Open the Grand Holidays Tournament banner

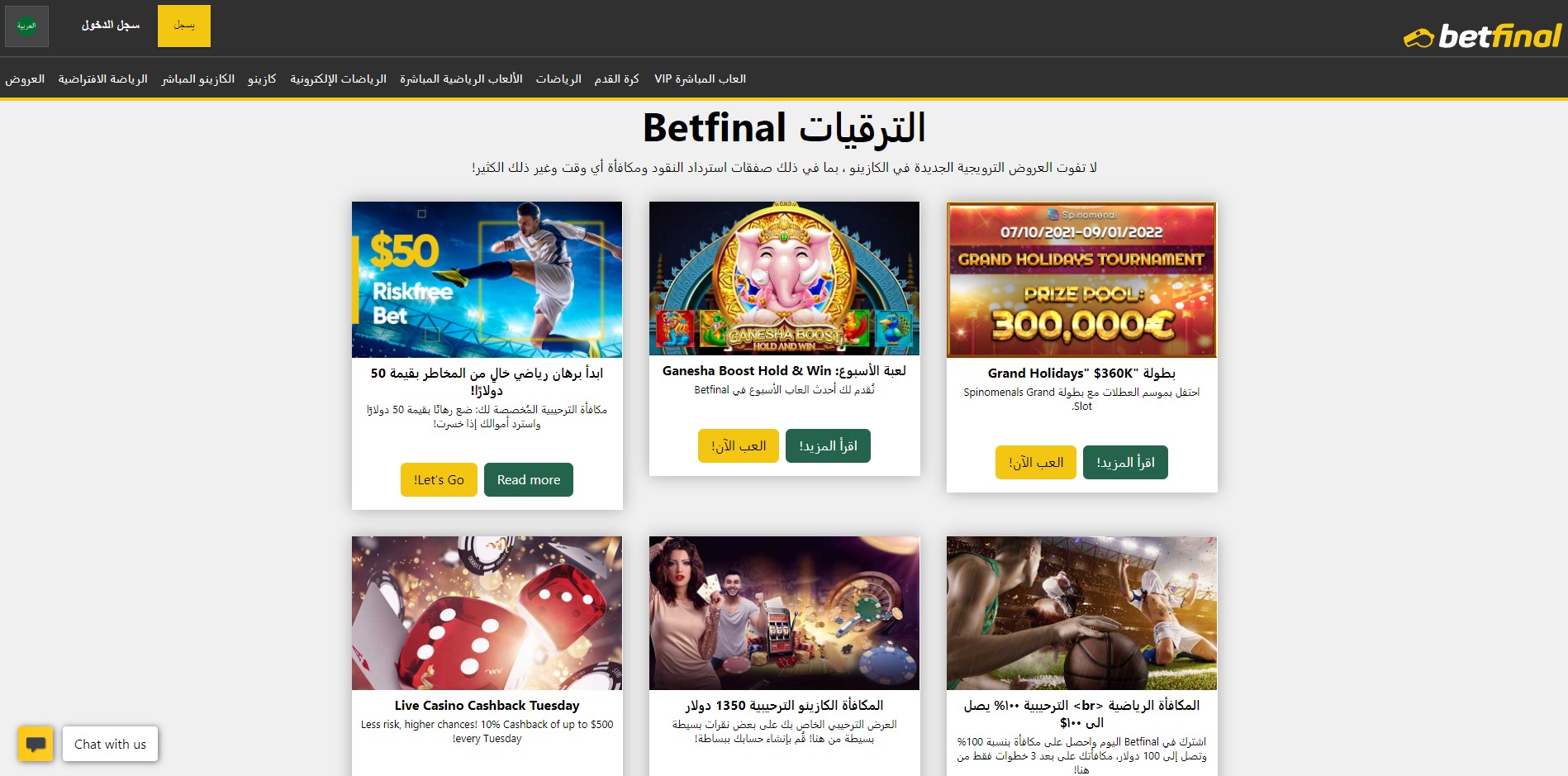click(1081, 279)
